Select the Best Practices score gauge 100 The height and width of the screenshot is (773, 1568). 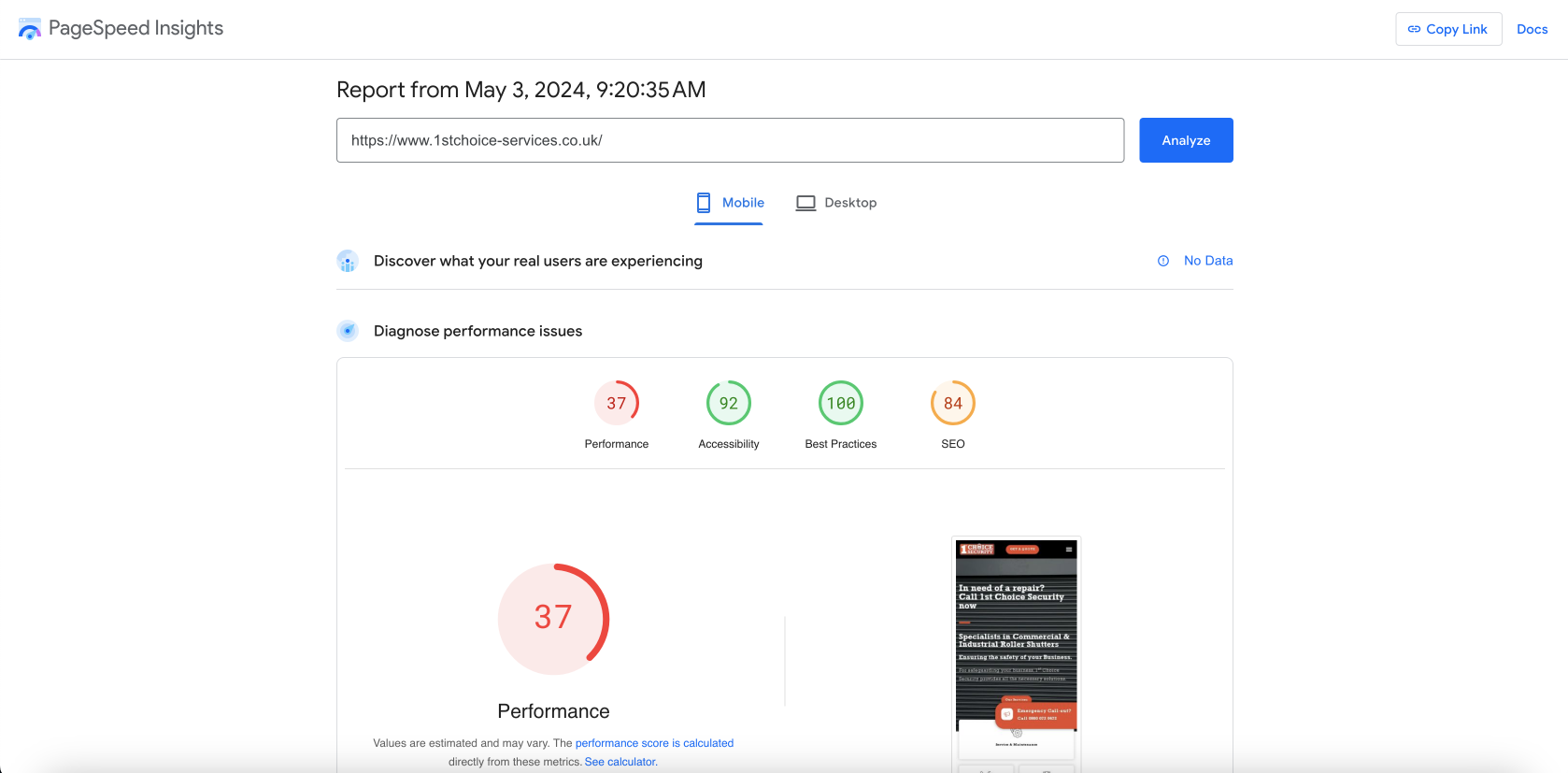(841, 403)
